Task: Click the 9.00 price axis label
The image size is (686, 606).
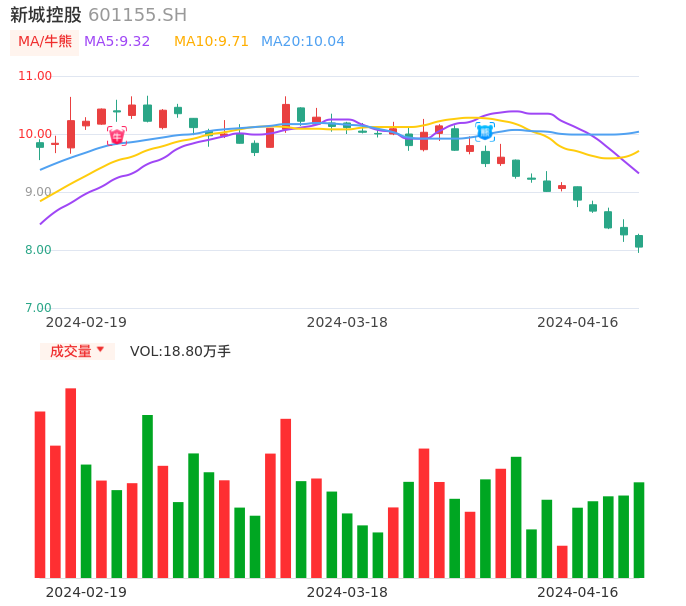Action: (x=38, y=192)
